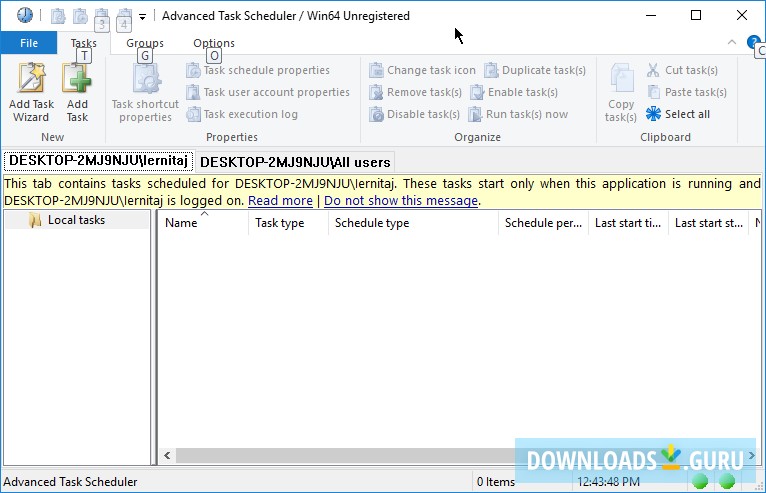Click the Add Task button
This screenshot has width=766, height=493.
coord(77,93)
